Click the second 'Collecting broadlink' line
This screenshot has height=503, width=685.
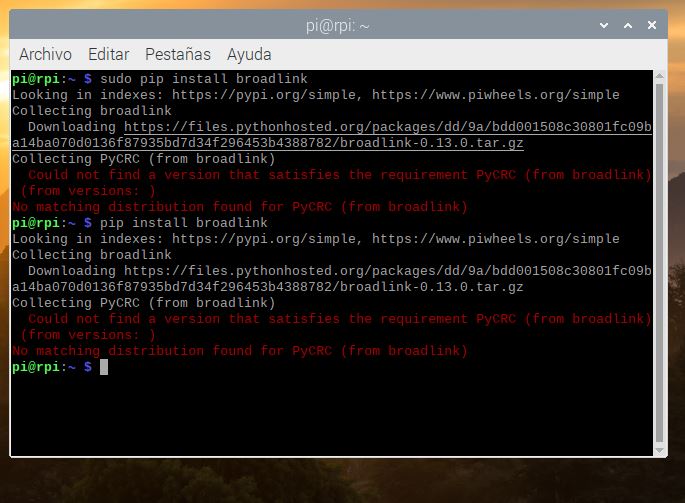[92, 254]
